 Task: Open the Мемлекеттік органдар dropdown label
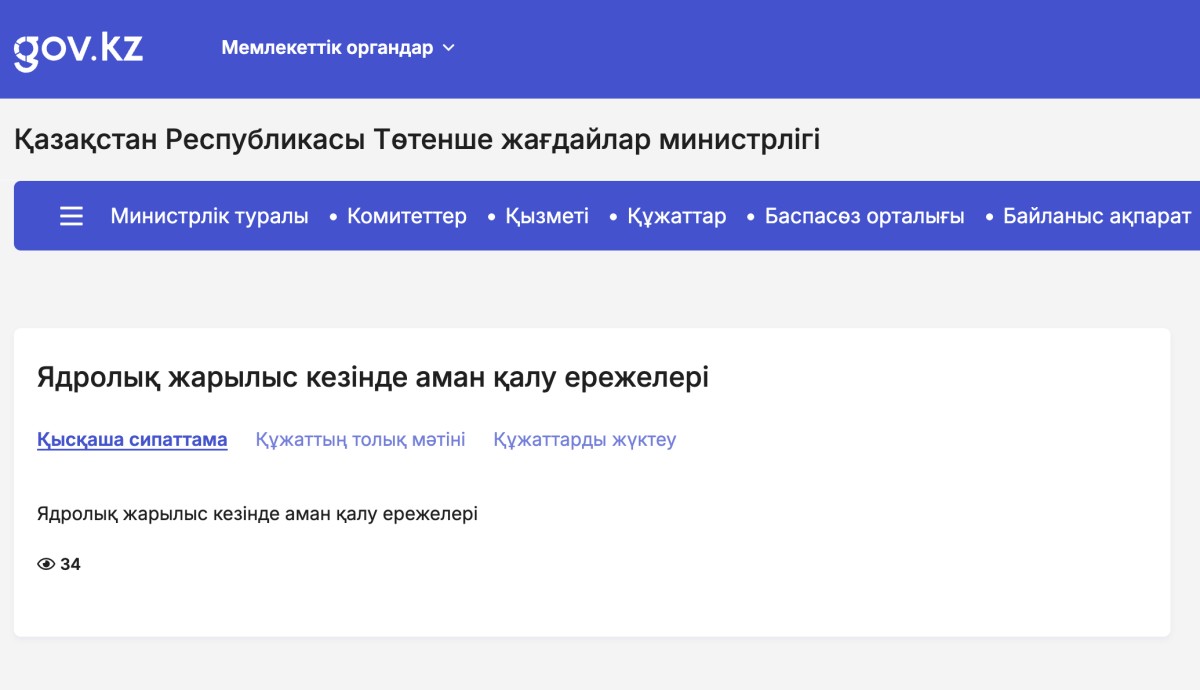[327, 48]
